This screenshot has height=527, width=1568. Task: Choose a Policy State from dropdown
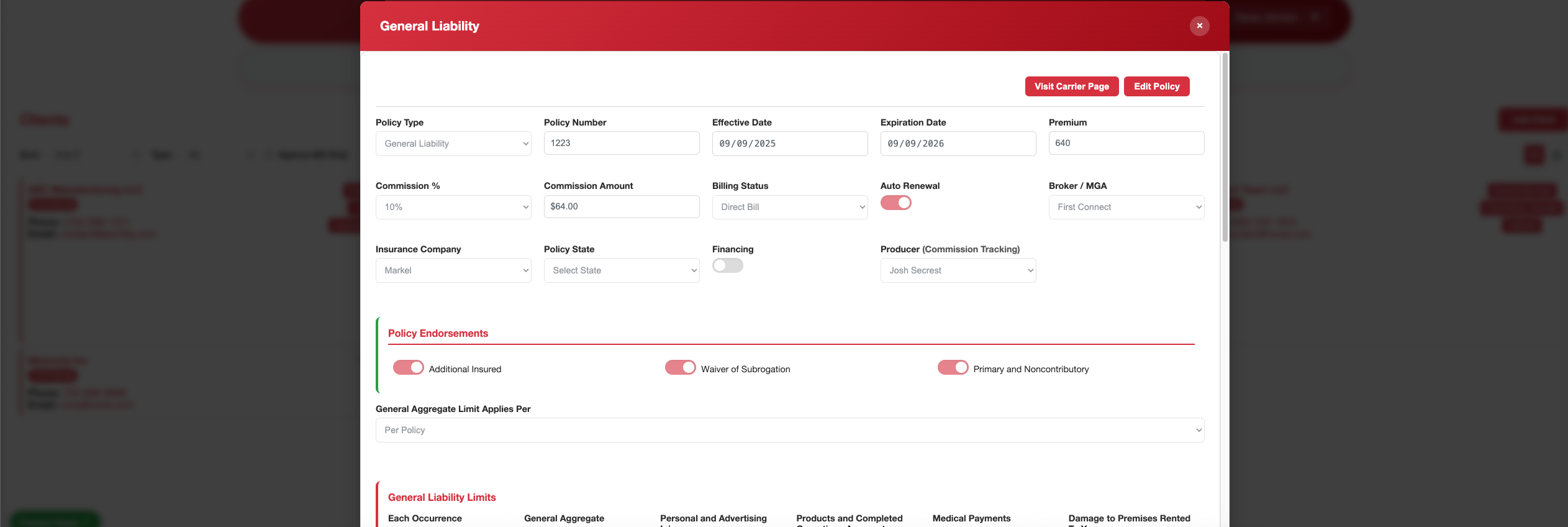[x=621, y=270]
